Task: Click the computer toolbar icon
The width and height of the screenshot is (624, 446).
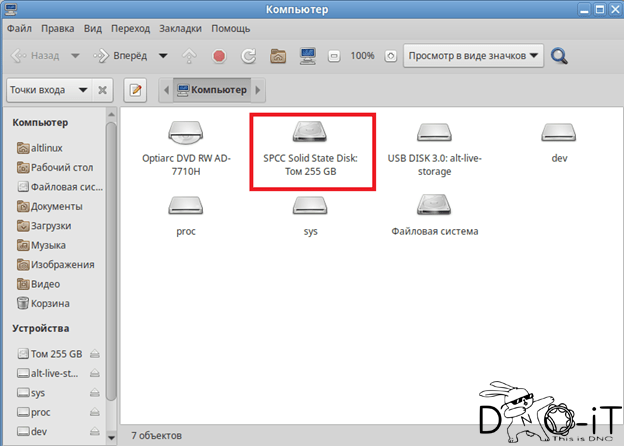Action: [308, 56]
